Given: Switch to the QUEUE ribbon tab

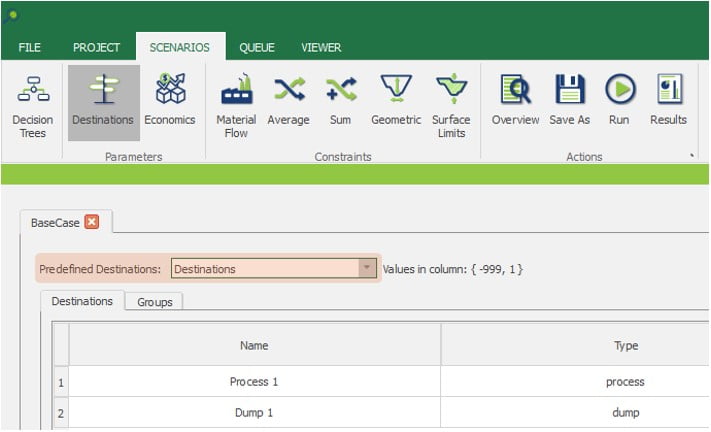Looking at the screenshot, I should click(256, 47).
